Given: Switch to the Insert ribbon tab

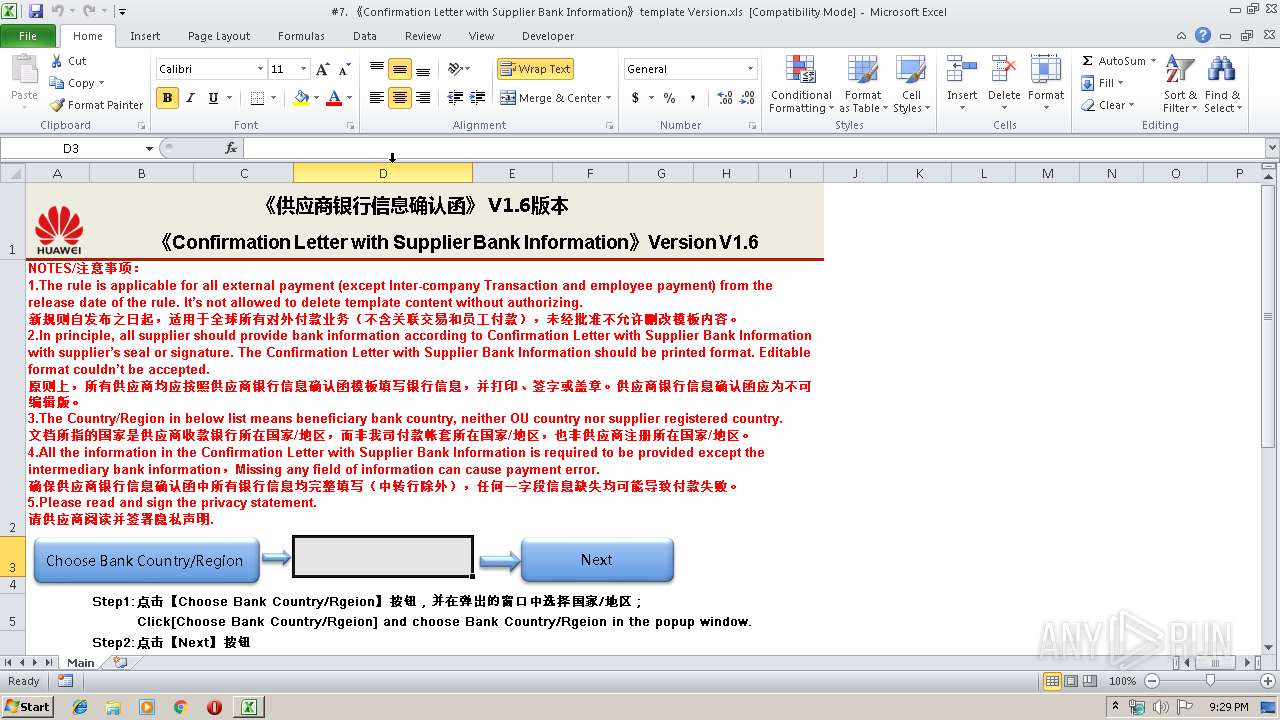Looking at the screenshot, I should click(145, 36).
